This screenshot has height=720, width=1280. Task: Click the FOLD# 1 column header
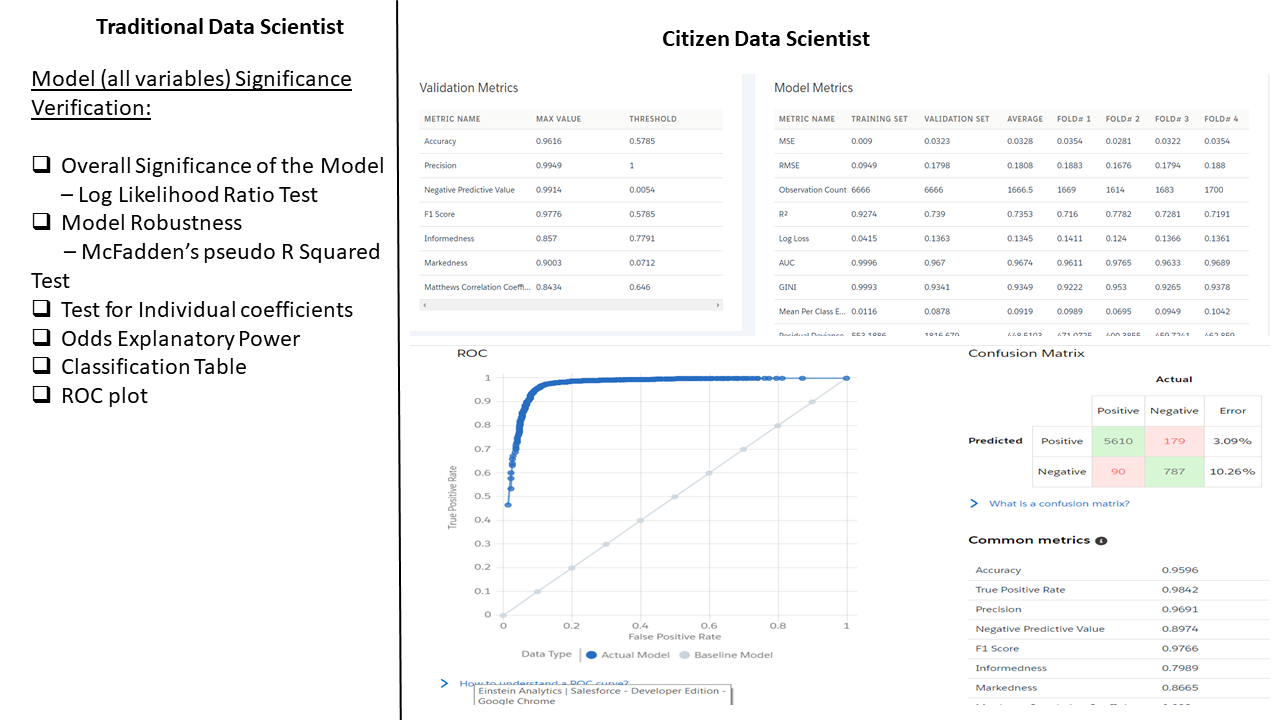(x=1074, y=119)
